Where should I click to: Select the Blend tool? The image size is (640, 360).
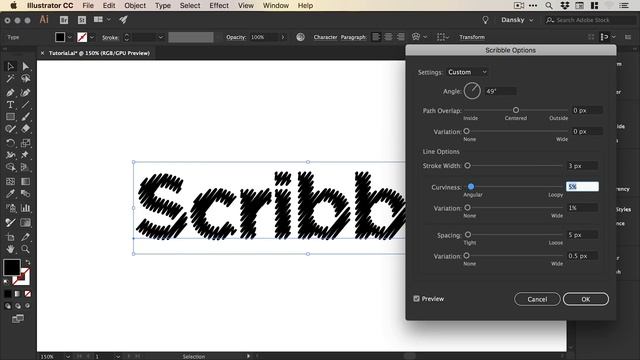pyautogui.click(x=25, y=194)
